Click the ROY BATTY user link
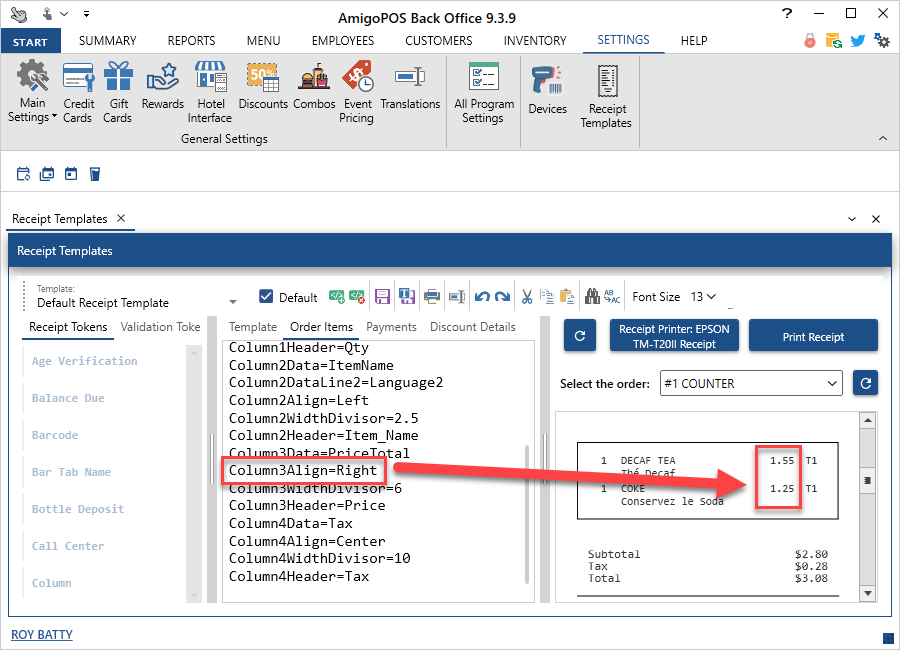900x650 pixels. (42, 634)
